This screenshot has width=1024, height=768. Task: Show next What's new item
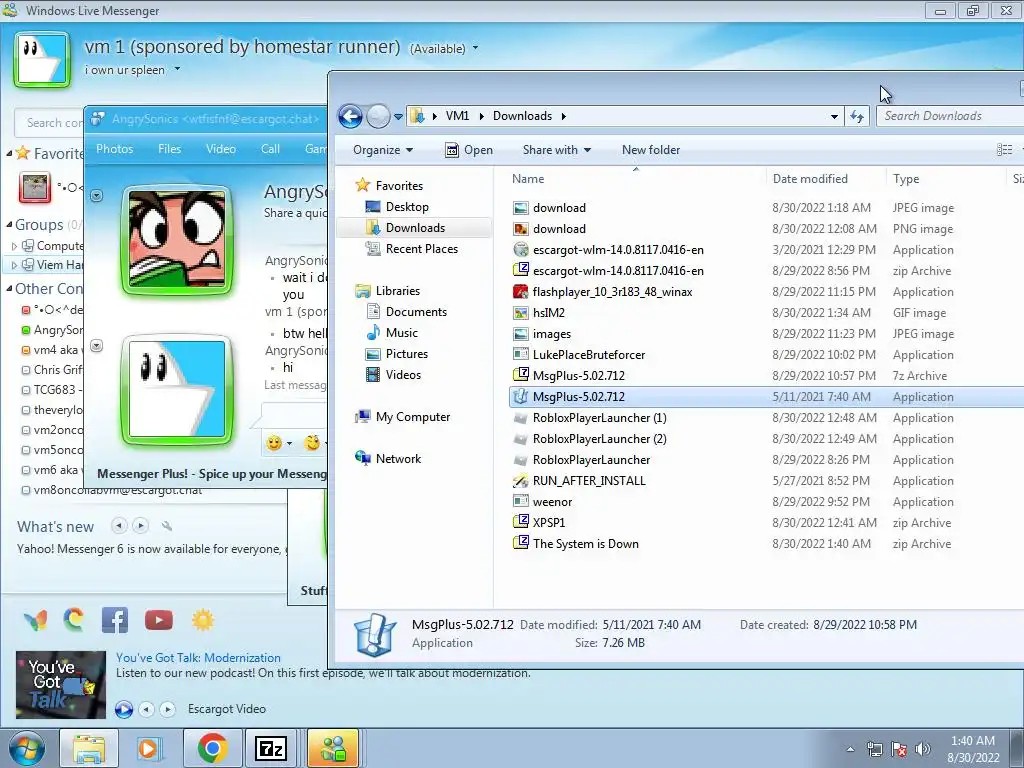click(140, 525)
